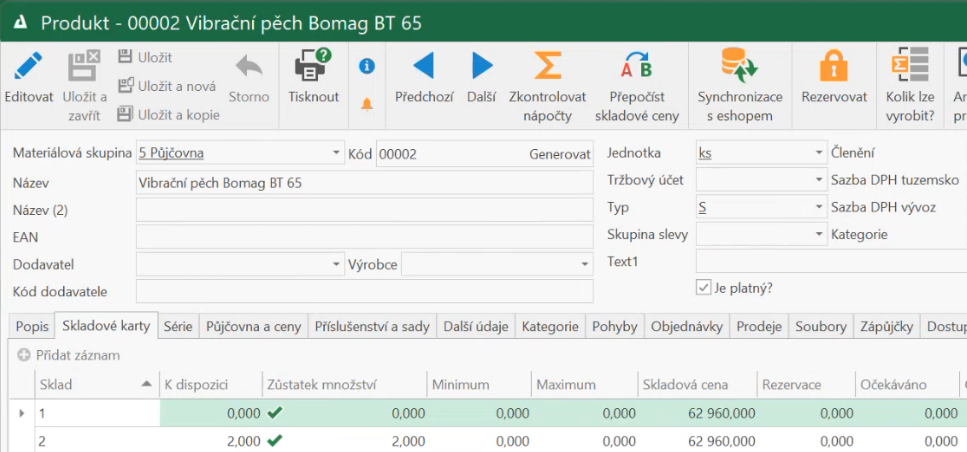Click the Kód dodavatele input field
Image resolution: width=967 pixels, height=452 pixels.
tap(364, 291)
